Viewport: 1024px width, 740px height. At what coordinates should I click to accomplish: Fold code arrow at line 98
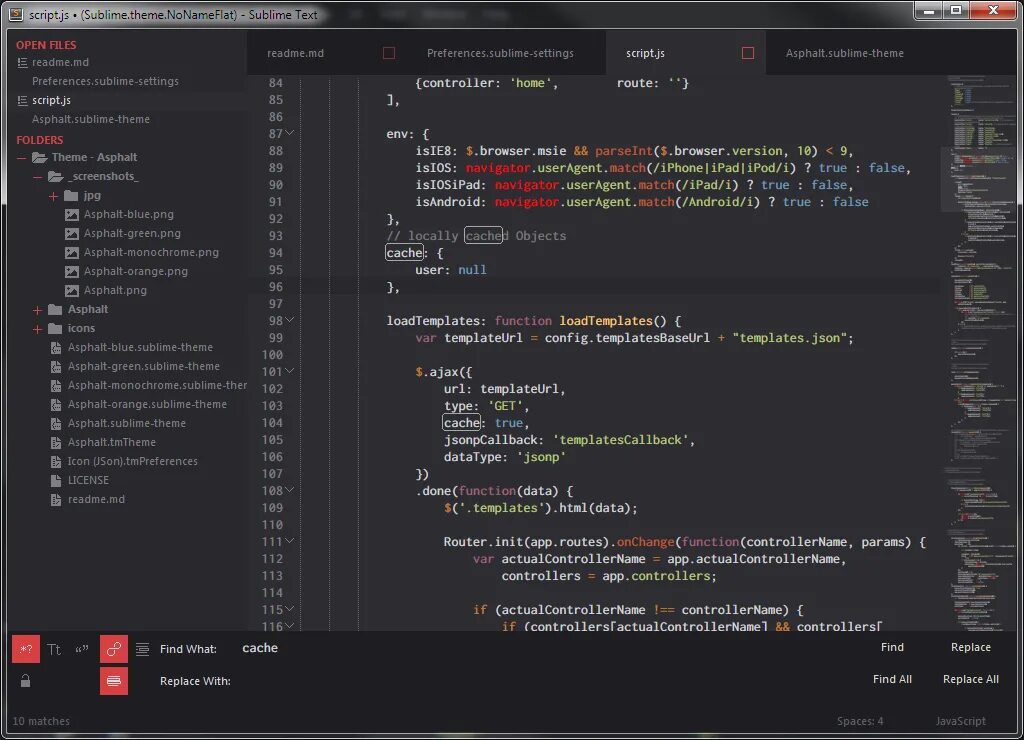pos(289,320)
